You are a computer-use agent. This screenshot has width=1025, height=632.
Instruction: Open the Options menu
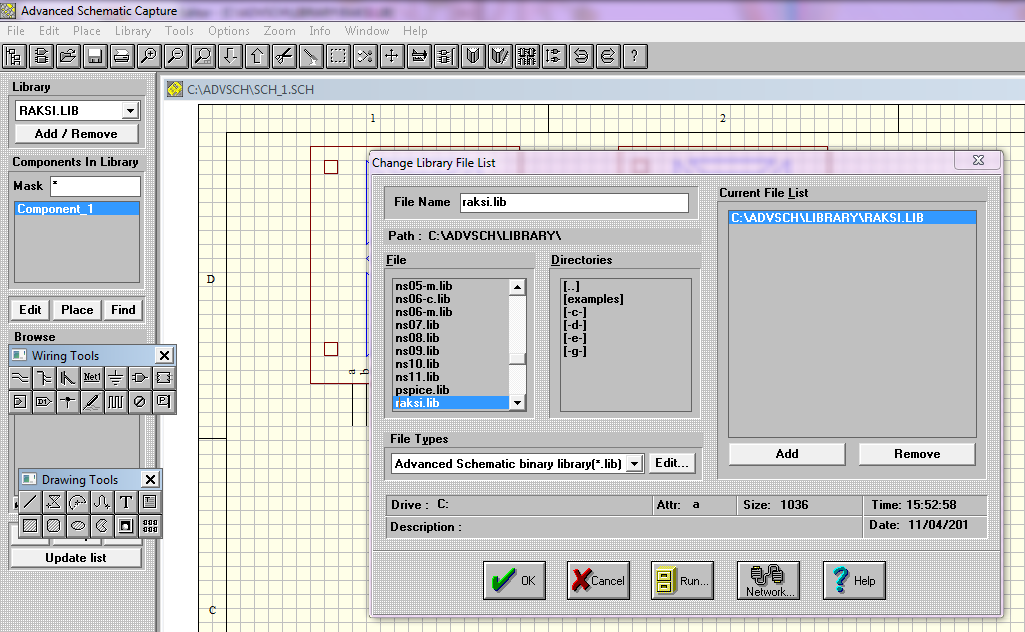[x=229, y=31]
